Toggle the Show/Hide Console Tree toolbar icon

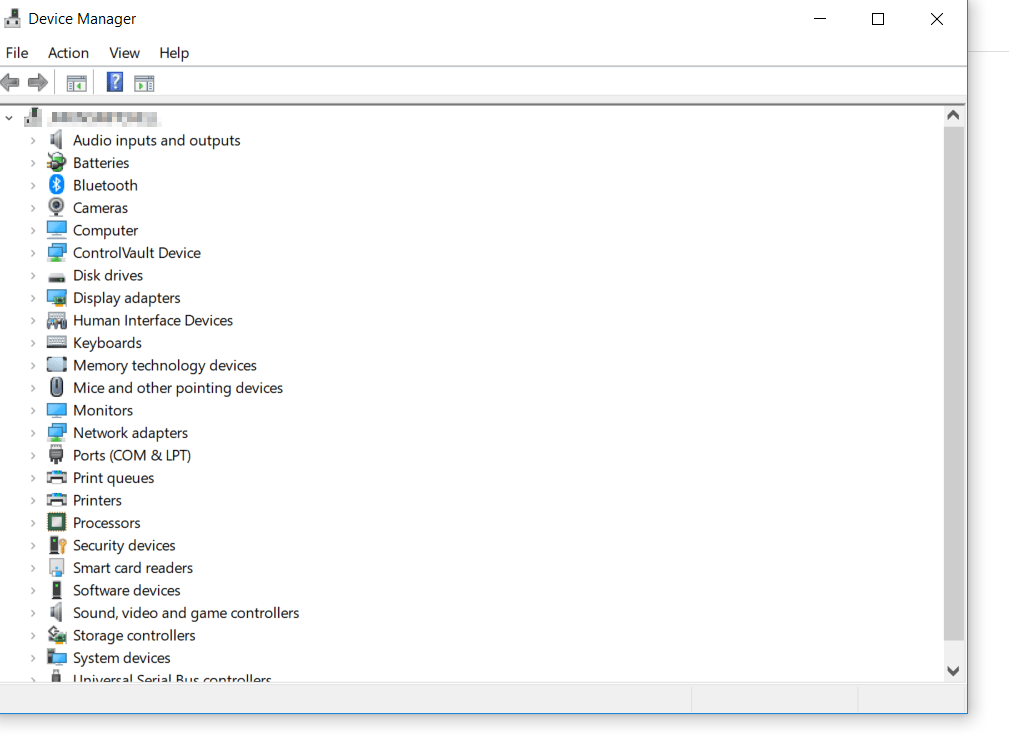pos(76,82)
